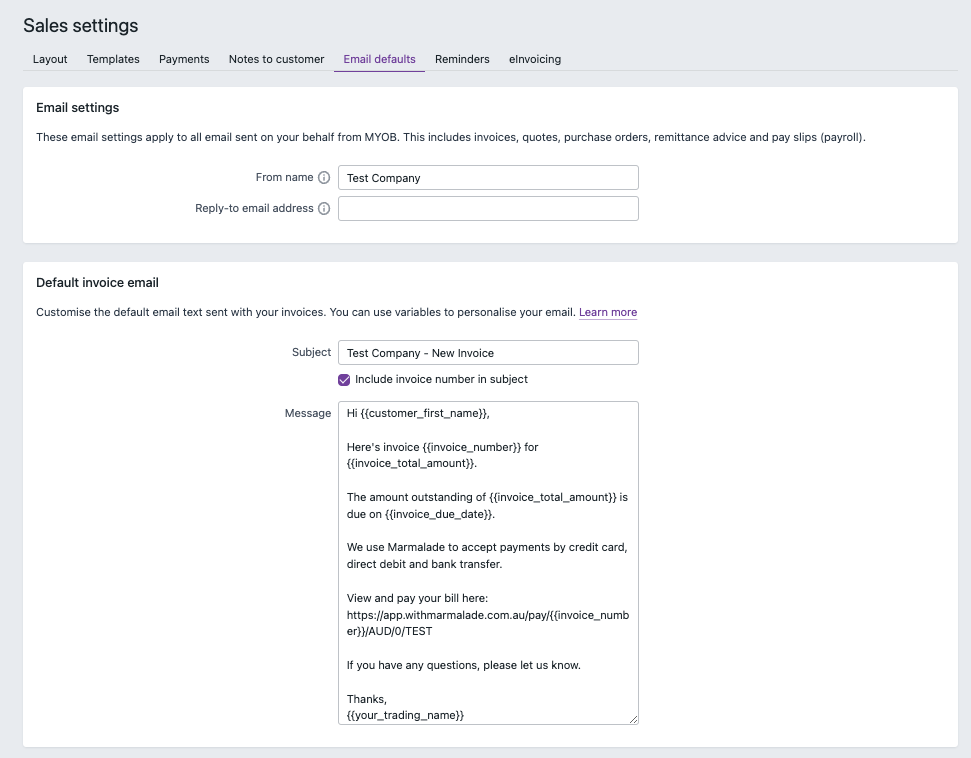Click the info icon beside Reply-to email address
This screenshot has height=758, width=971.
pos(325,208)
